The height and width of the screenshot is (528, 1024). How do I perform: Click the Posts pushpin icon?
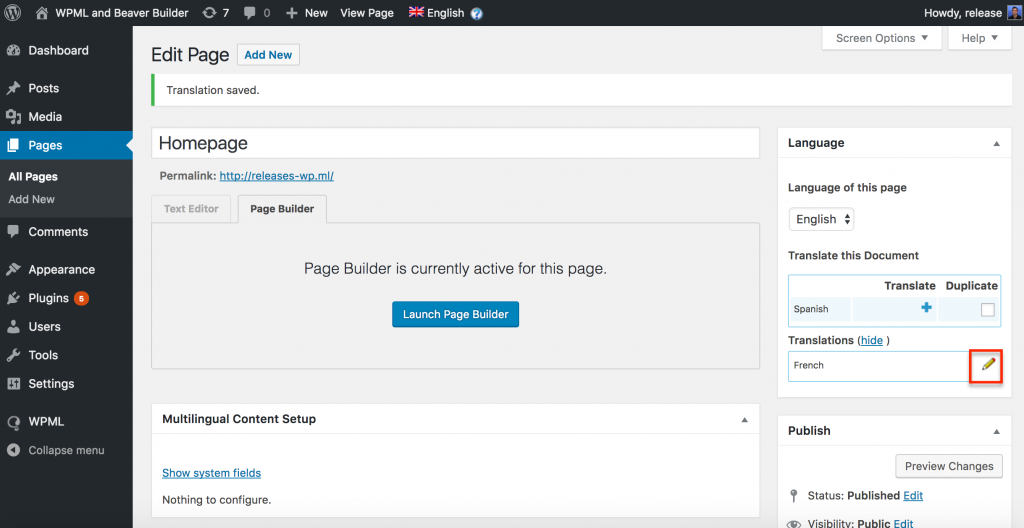(x=13, y=88)
